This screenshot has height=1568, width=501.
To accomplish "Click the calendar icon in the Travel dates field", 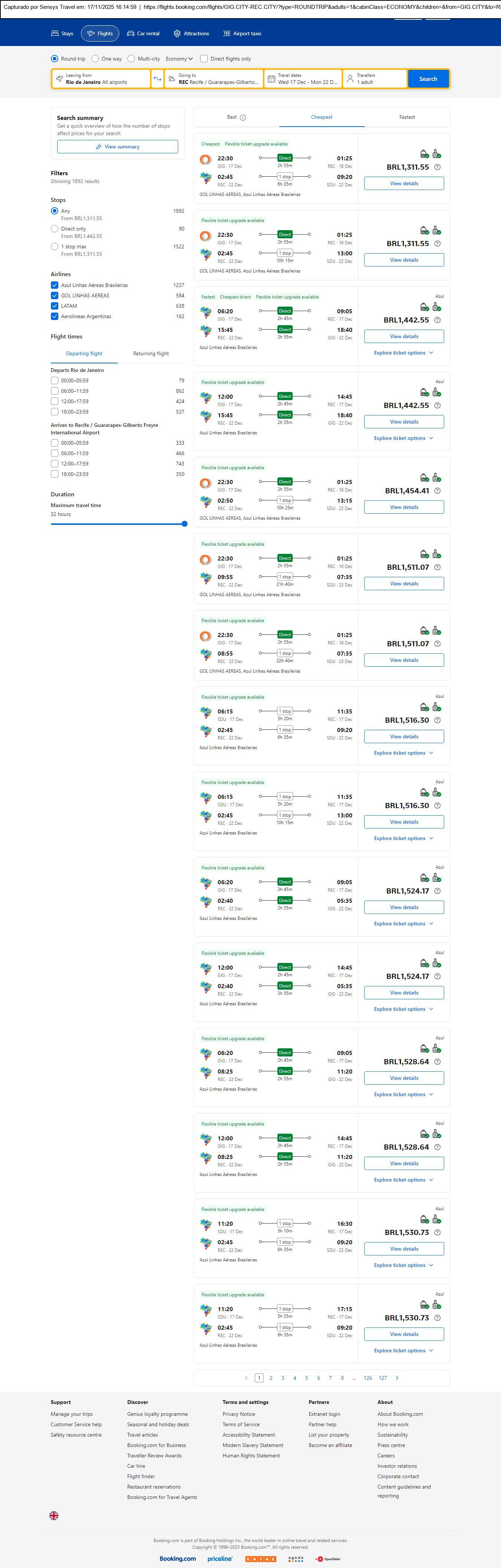I will point(271,79).
